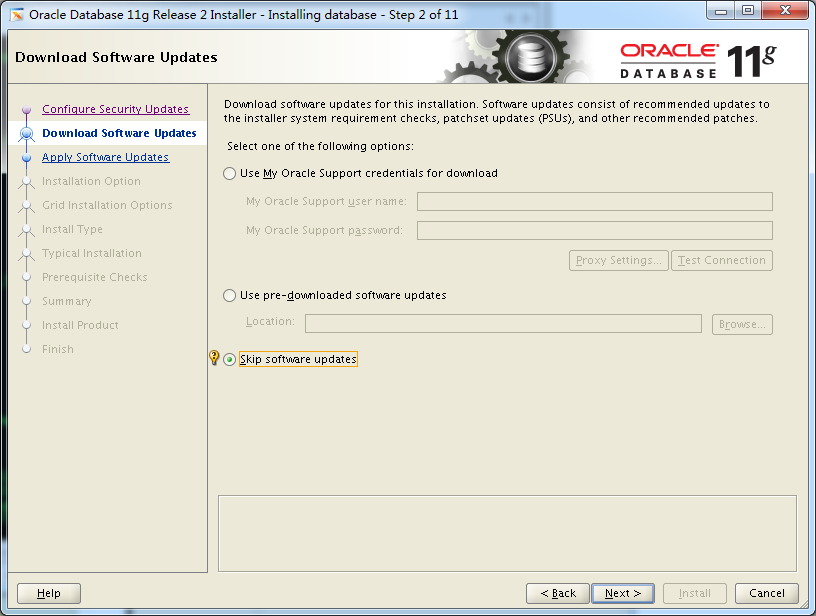Click Grid Installation Options step label
This screenshot has width=816, height=616.
(107, 205)
